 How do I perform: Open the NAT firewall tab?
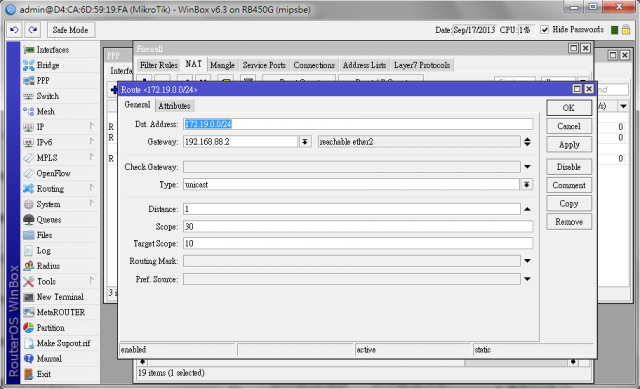click(x=193, y=64)
